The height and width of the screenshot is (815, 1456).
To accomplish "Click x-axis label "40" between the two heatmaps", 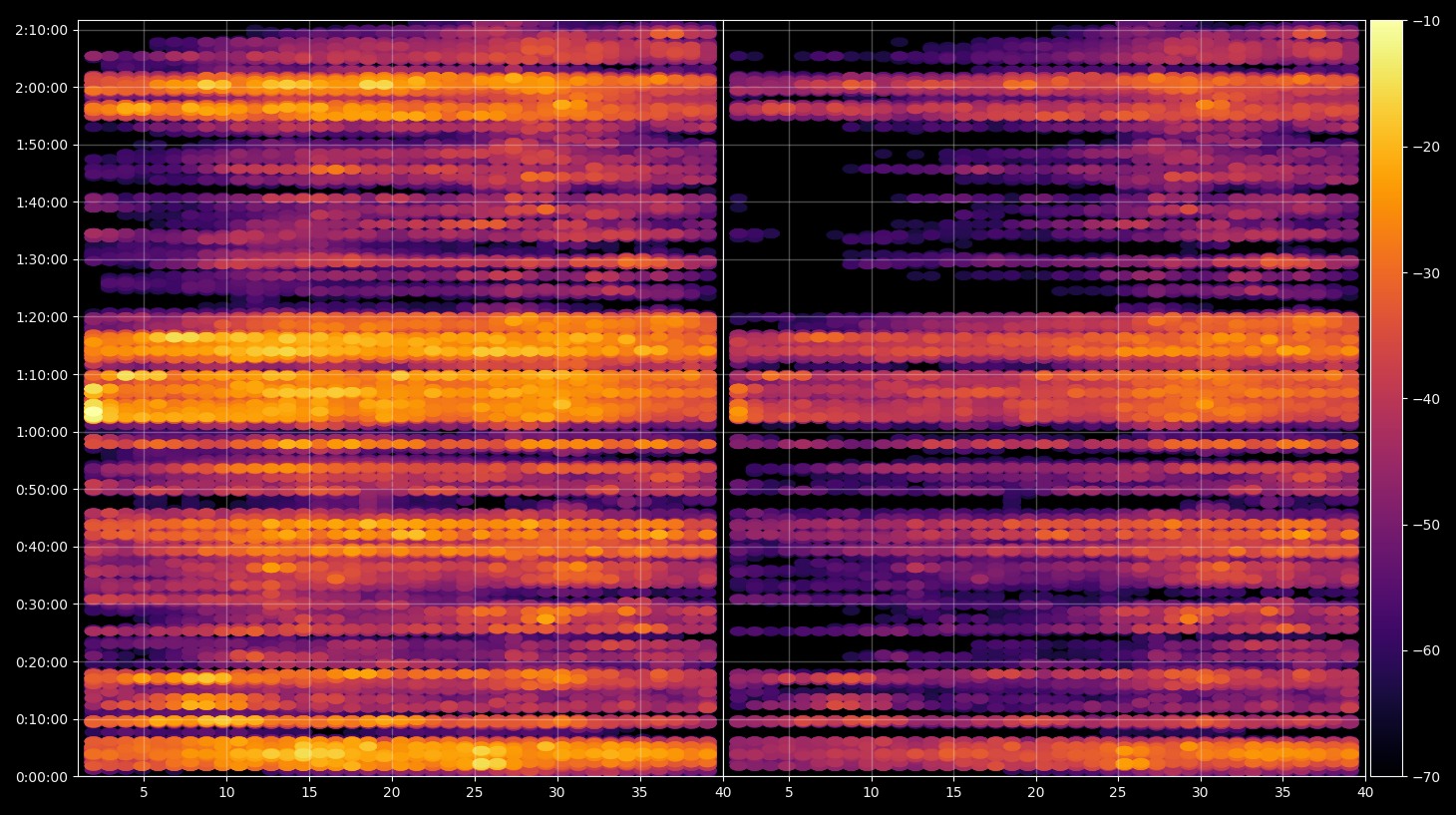I will click(x=723, y=793).
